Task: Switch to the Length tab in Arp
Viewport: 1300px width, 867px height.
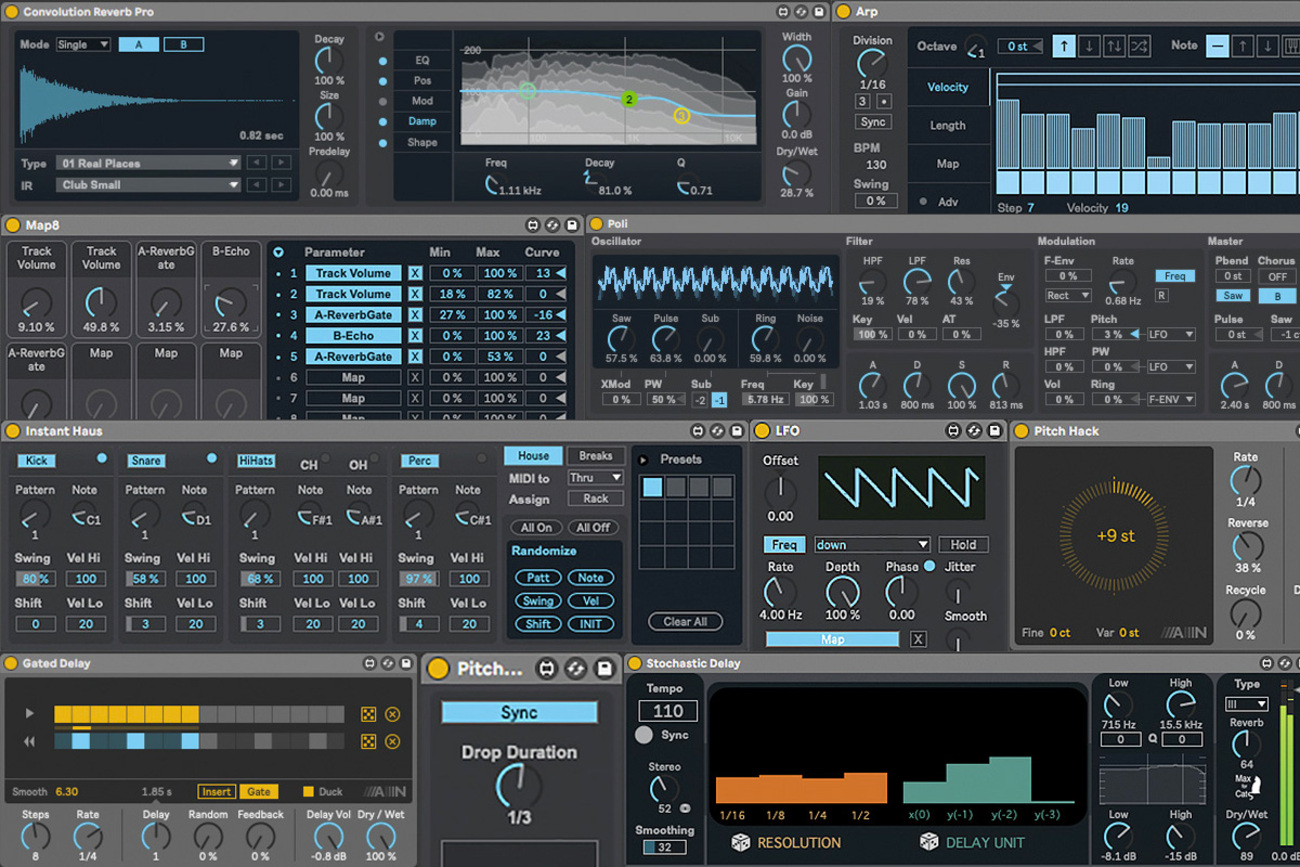Action: (947, 125)
